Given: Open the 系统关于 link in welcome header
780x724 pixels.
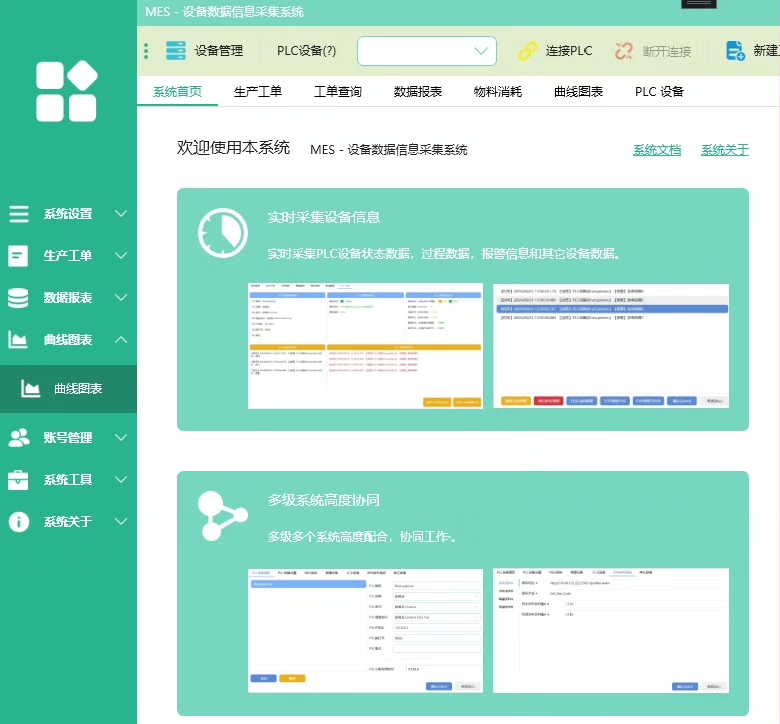Looking at the screenshot, I should click(725, 150).
